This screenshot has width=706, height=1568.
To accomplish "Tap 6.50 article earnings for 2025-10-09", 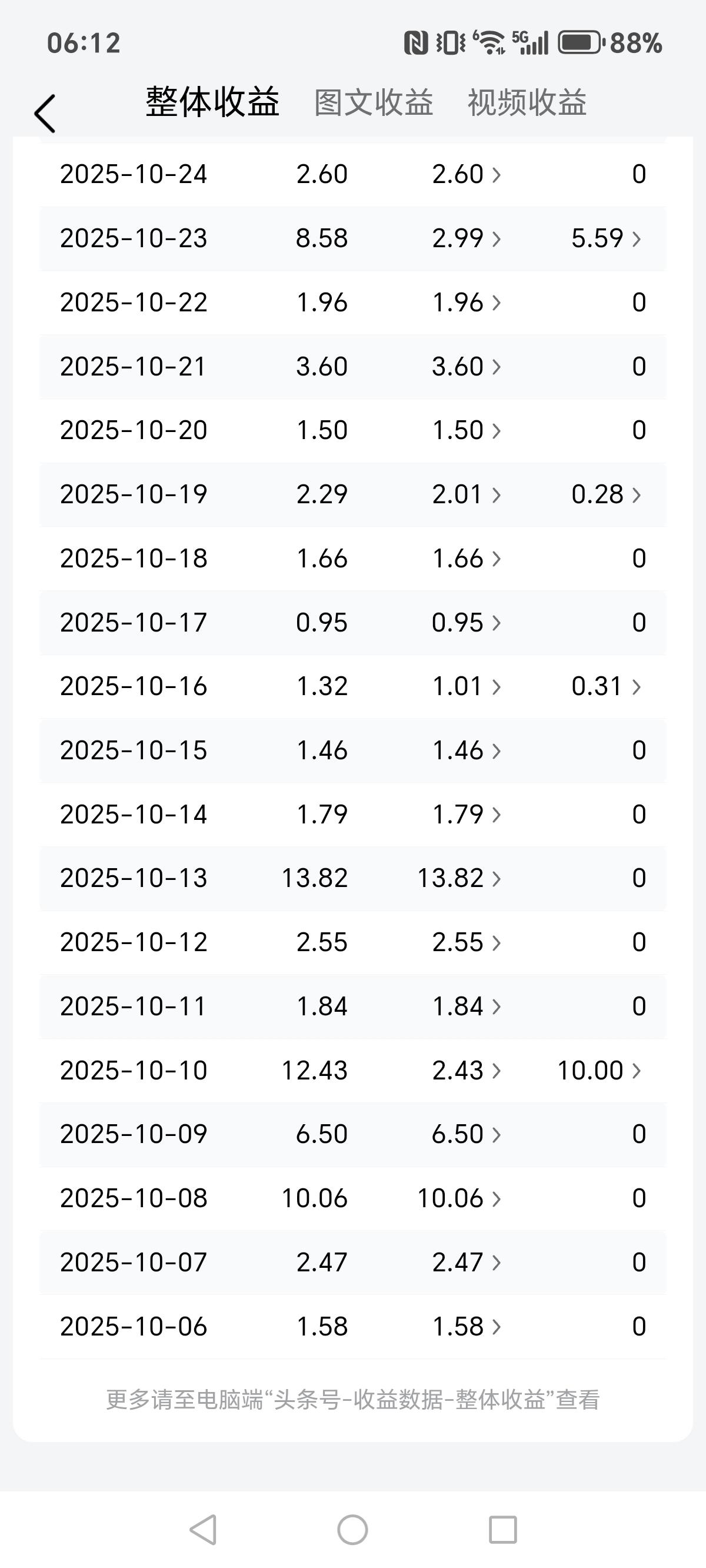I will point(466,1134).
